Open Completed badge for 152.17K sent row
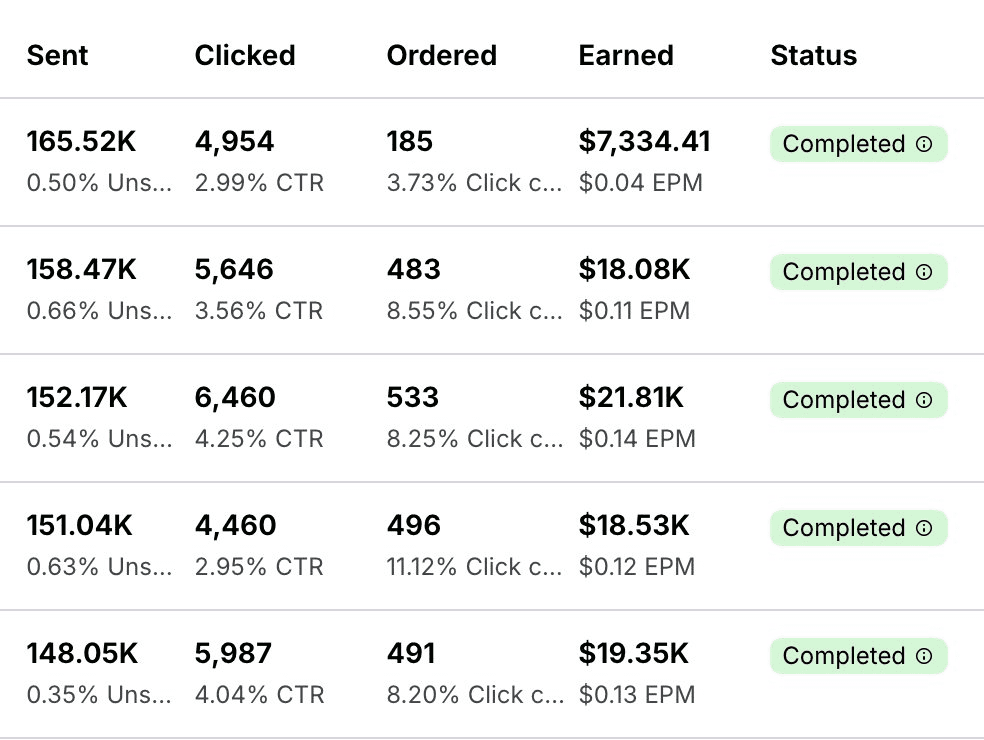The height and width of the screenshot is (740, 984). pos(858,400)
